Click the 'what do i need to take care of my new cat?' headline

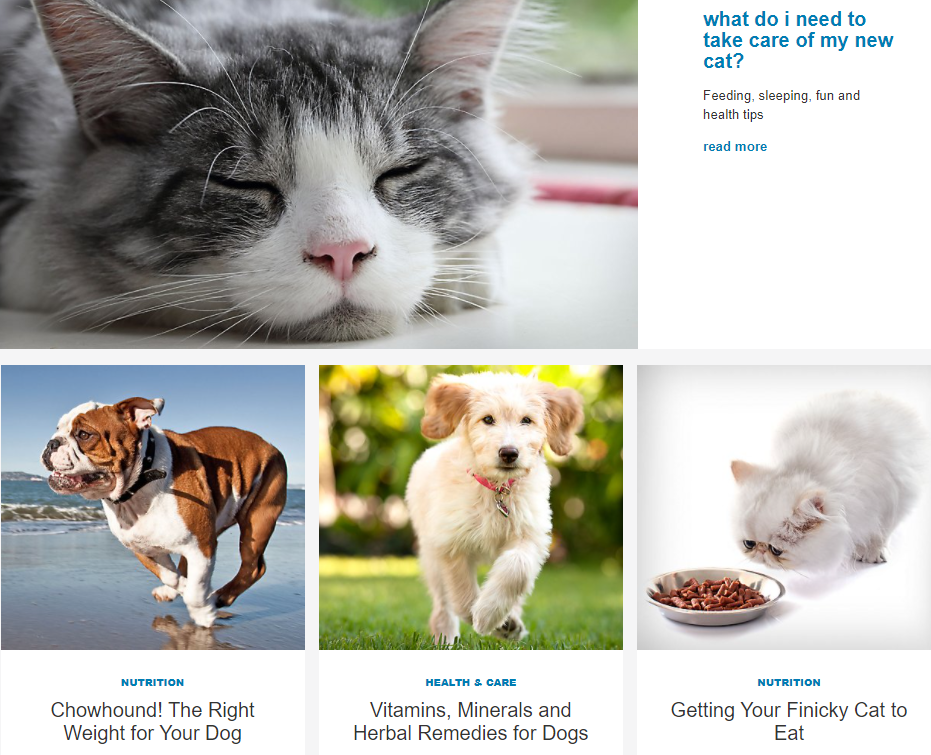[797, 40]
